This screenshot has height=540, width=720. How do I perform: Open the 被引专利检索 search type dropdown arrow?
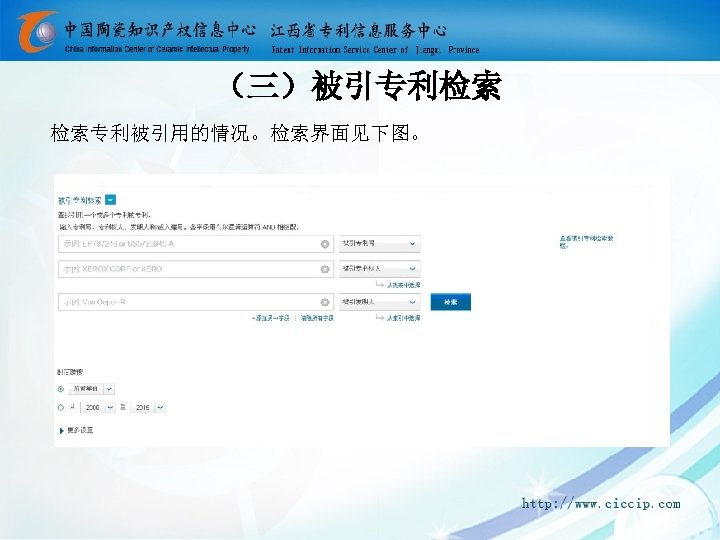pyautogui.click(x=111, y=200)
